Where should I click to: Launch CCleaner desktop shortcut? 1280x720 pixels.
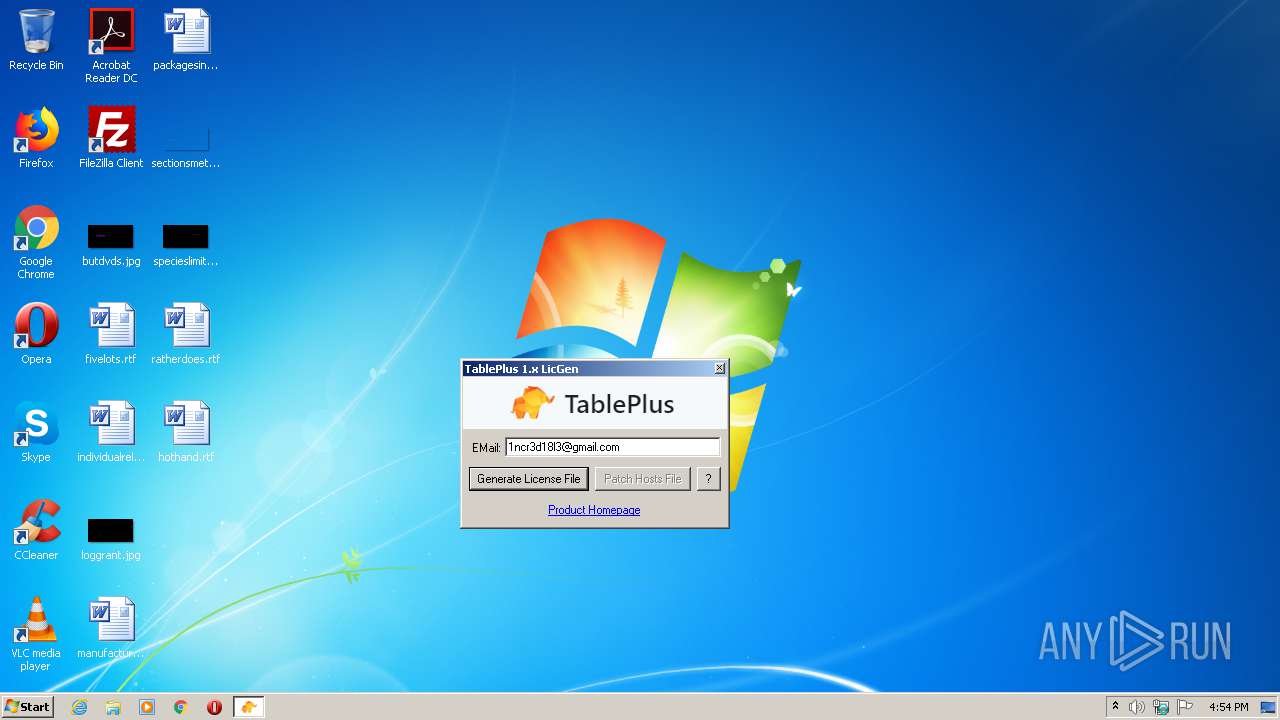[x=36, y=530]
